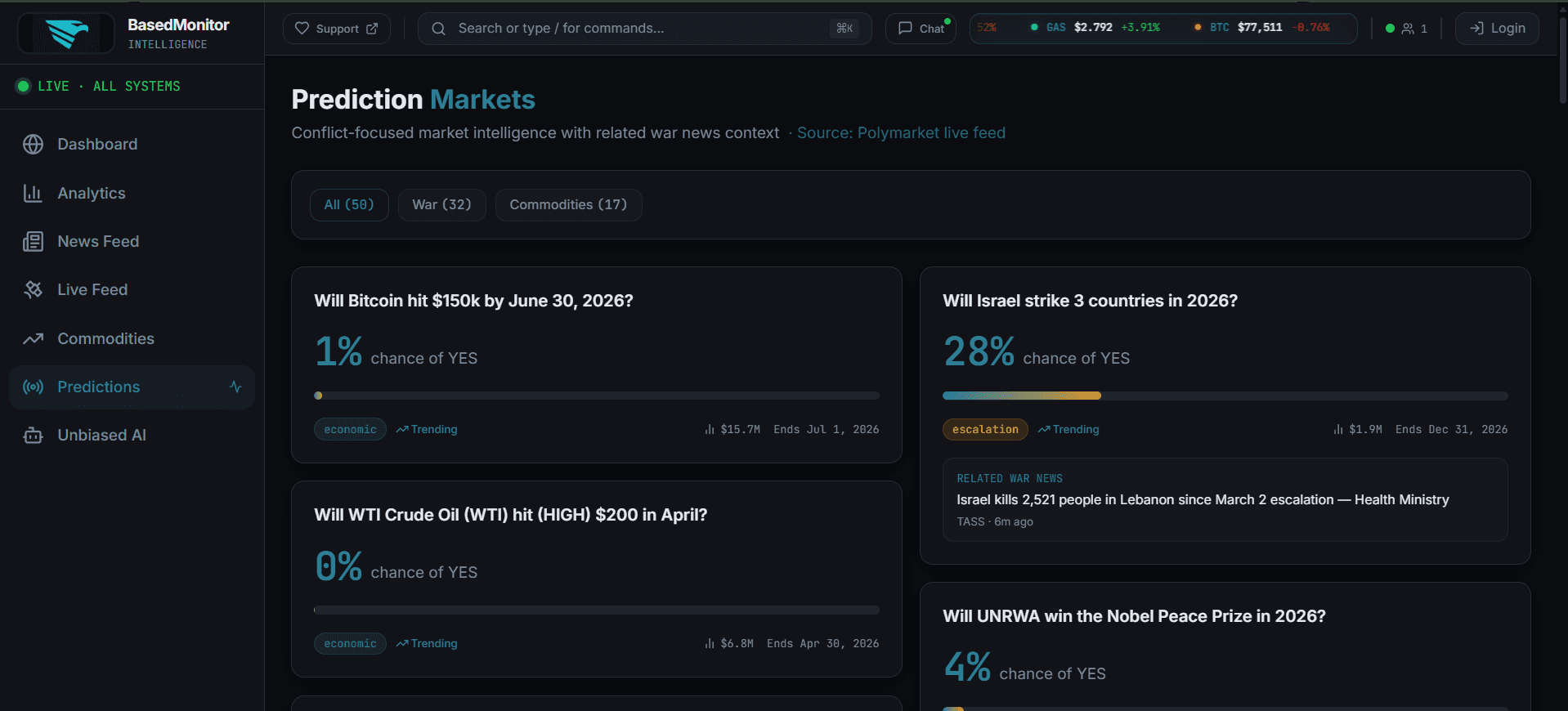Image resolution: width=1568 pixels, height=711 pixels.
Task: Click the Unbiased AI robot icon
Action: [x=33, y=436]
